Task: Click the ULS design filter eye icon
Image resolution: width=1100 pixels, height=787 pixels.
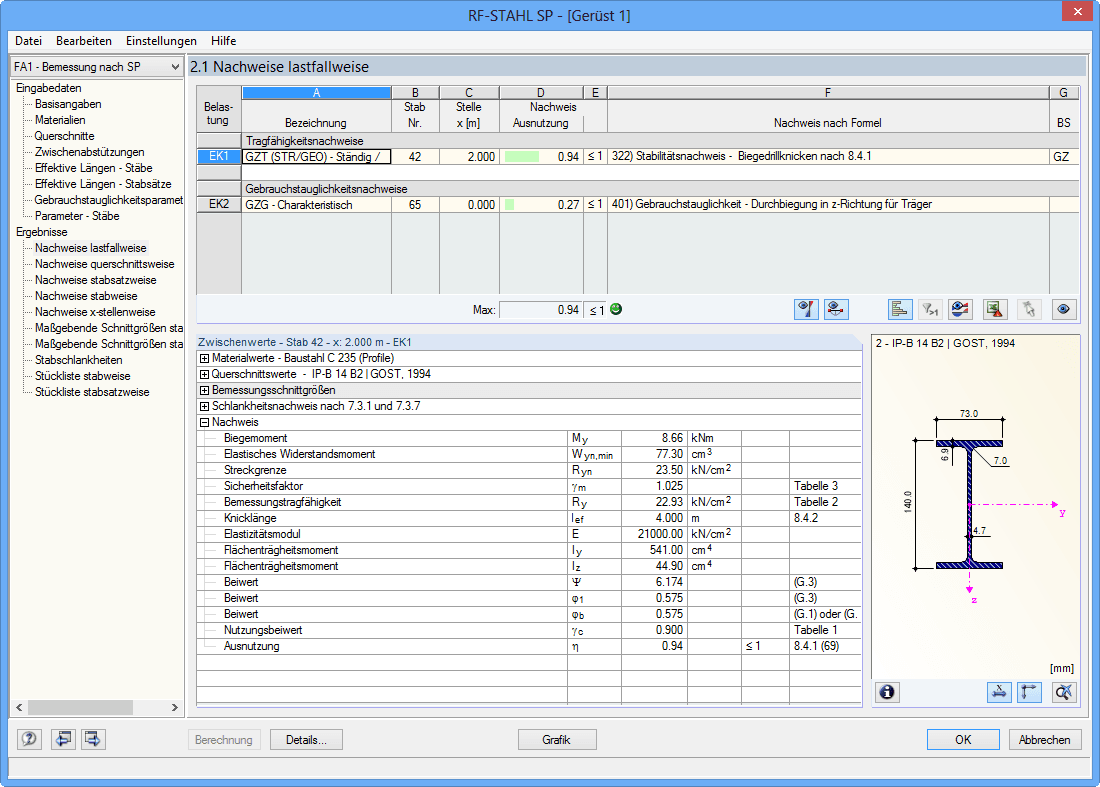Action: 806,309
